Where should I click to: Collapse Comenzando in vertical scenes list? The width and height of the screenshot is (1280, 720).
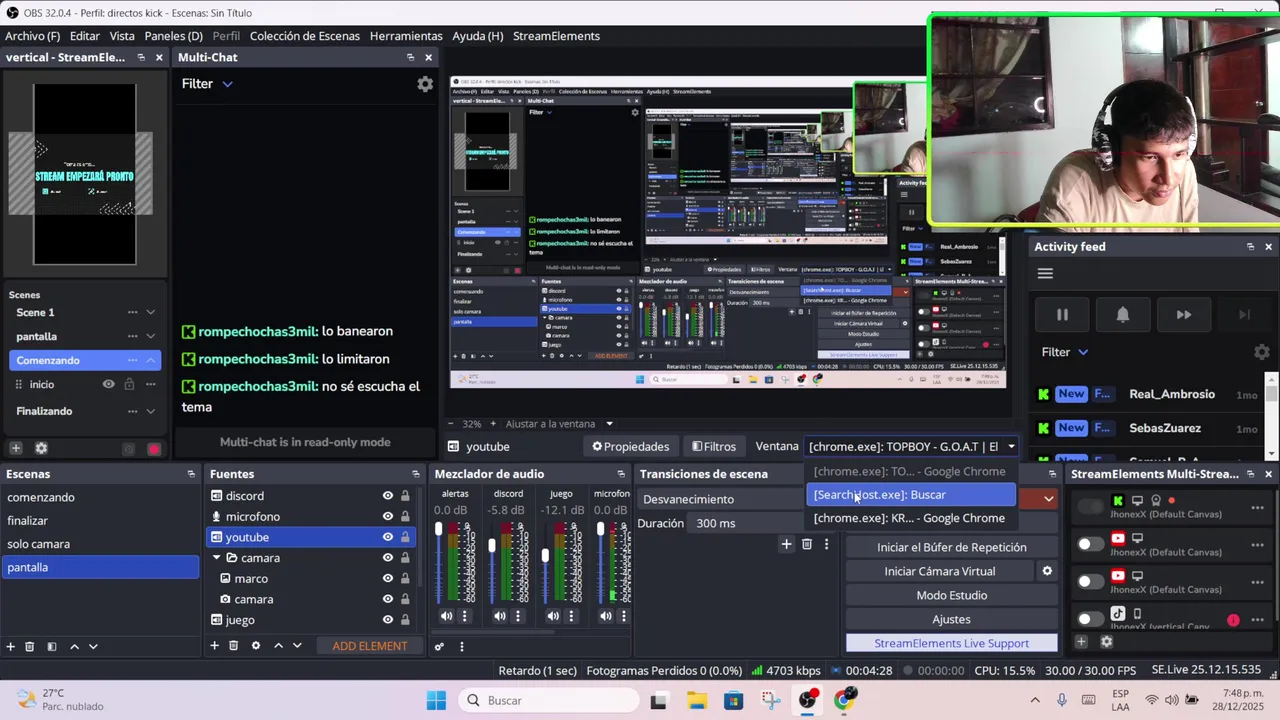click(150, 360)
